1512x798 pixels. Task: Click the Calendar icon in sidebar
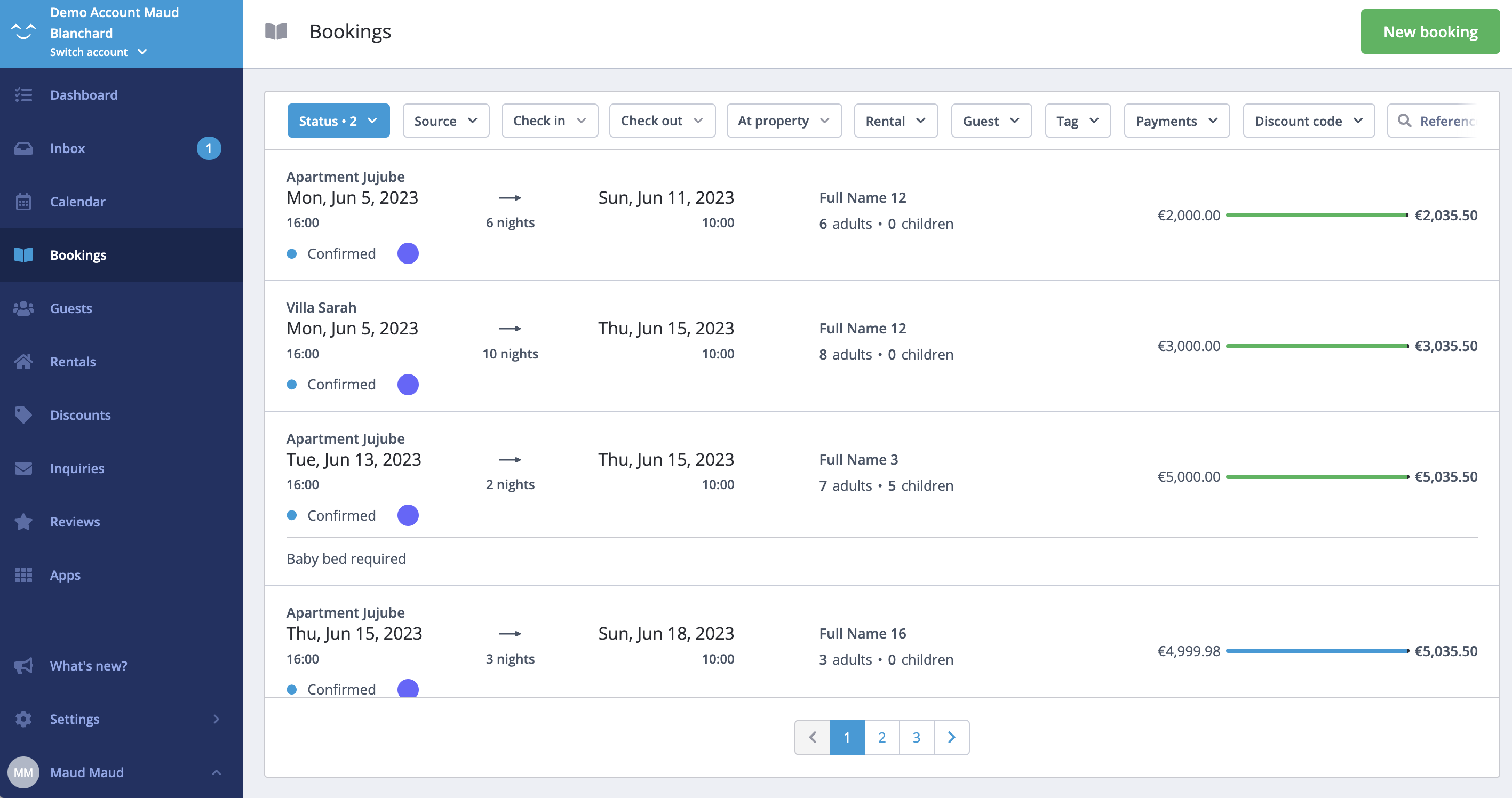pyautogui.click(x=23, y=201)
